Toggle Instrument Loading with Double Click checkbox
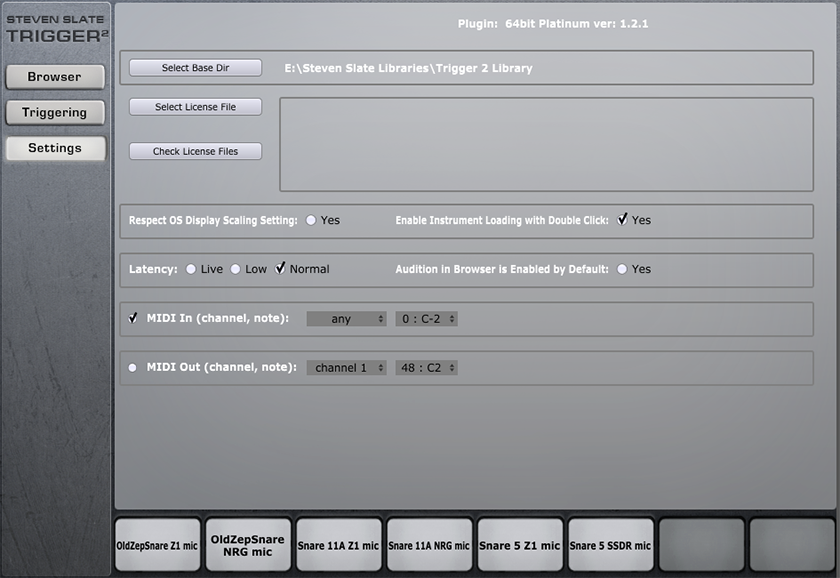 pos(622,220)
